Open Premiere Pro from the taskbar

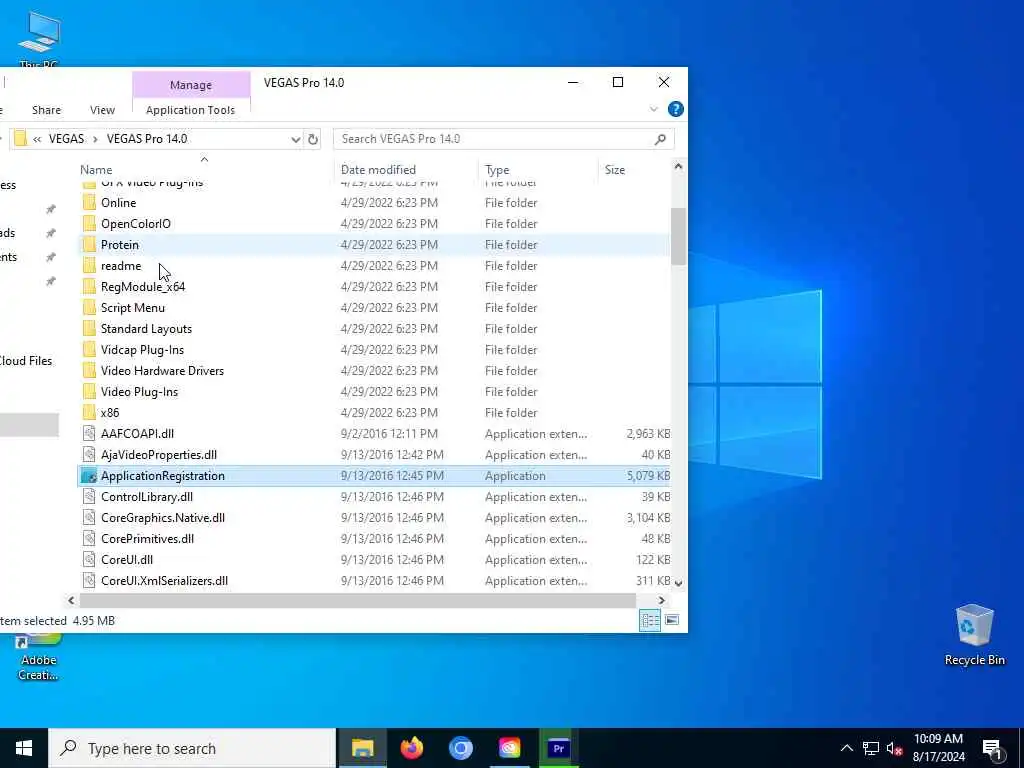pyautogui.click(x=558, y=748)
